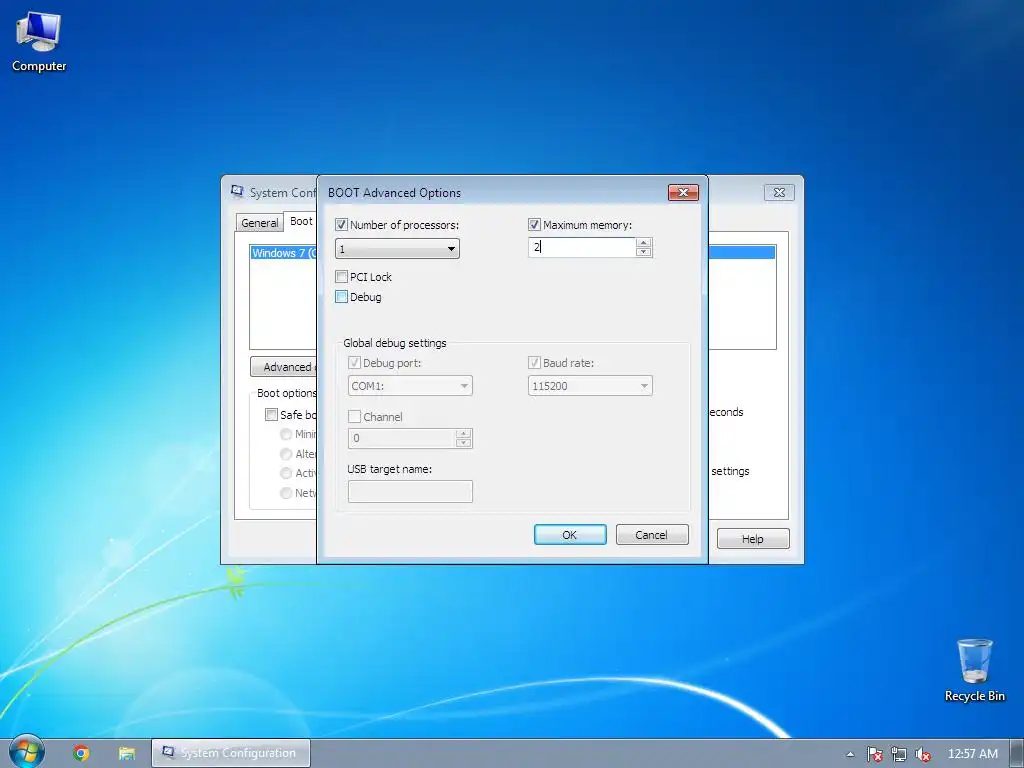Viewport: 1024px width, 768px height.
Task: Close the BOOT Advanced Options dialog
Action: pos(683,192)
